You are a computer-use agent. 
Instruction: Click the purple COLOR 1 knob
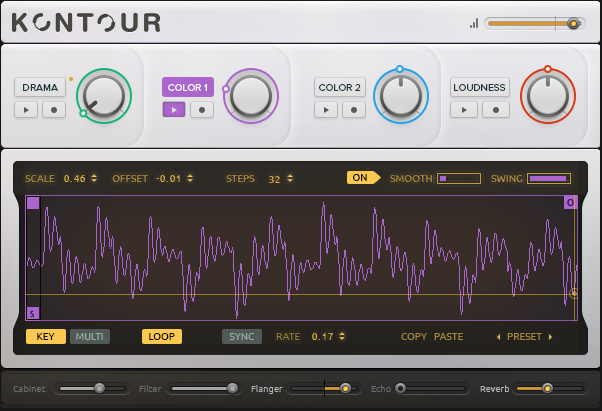[x=251, y=96]
